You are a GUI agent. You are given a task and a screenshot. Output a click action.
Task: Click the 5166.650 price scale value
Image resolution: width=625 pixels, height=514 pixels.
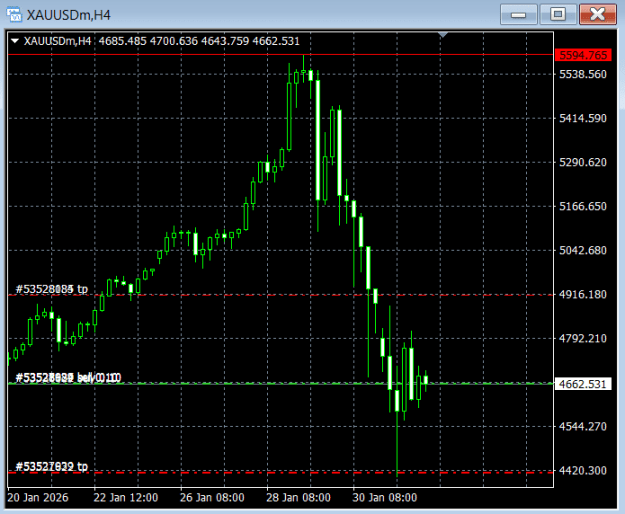click(583, 206)
